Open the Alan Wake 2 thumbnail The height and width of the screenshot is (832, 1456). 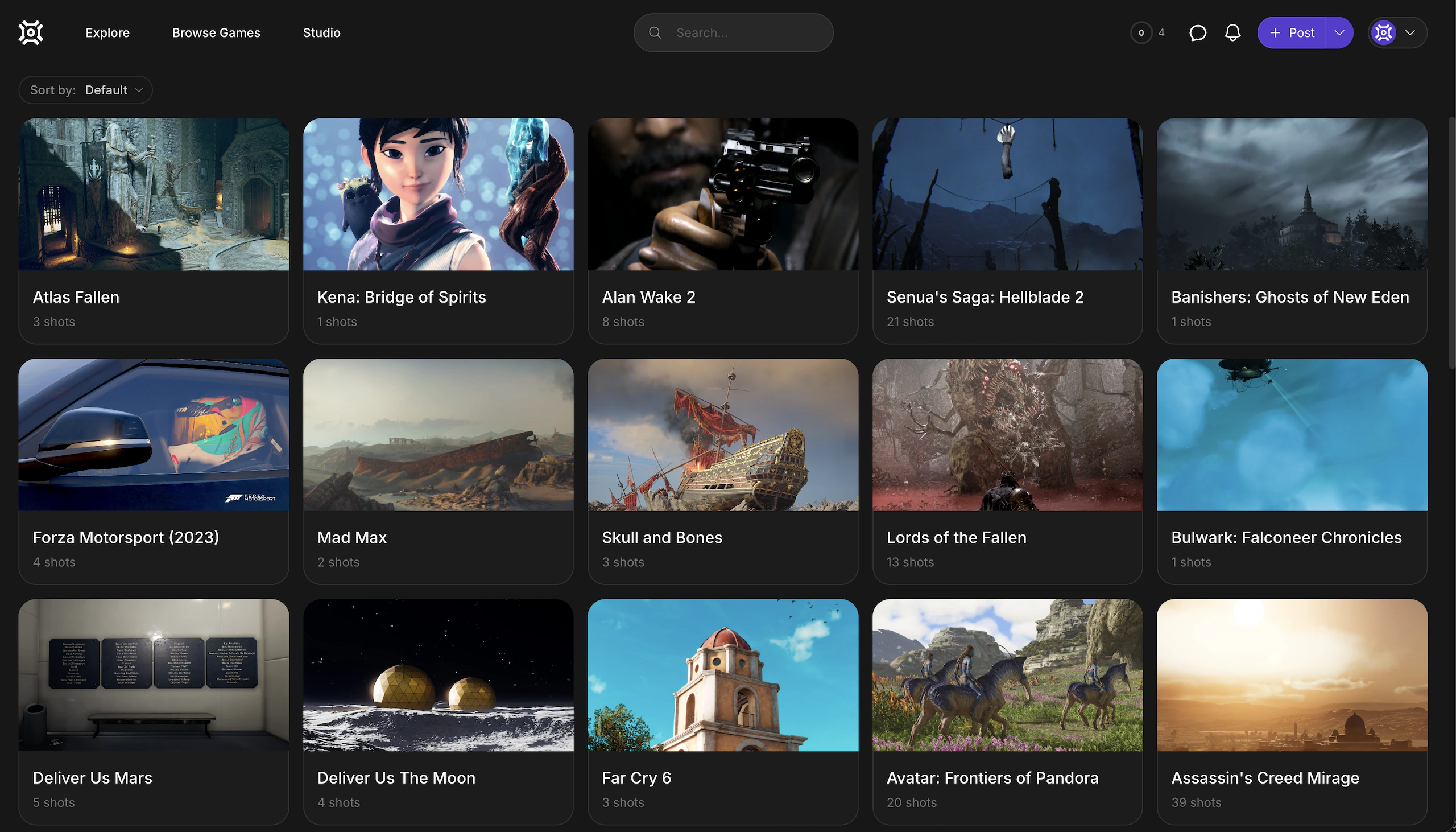(723, 194)
